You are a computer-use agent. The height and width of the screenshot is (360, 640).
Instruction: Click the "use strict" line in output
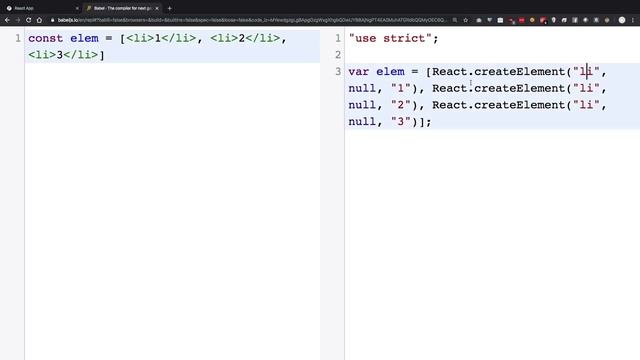pyautogui.click(x=393, y=38)
